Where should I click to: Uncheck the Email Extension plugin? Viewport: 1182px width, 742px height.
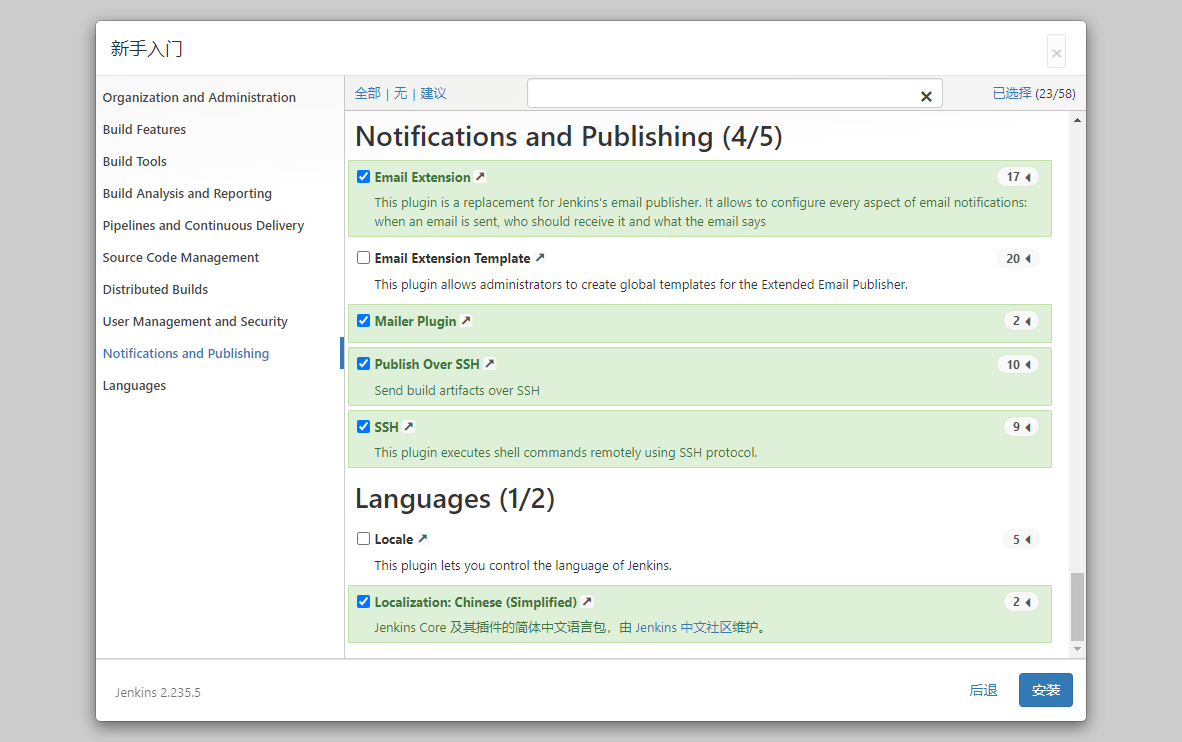[363, 176]
